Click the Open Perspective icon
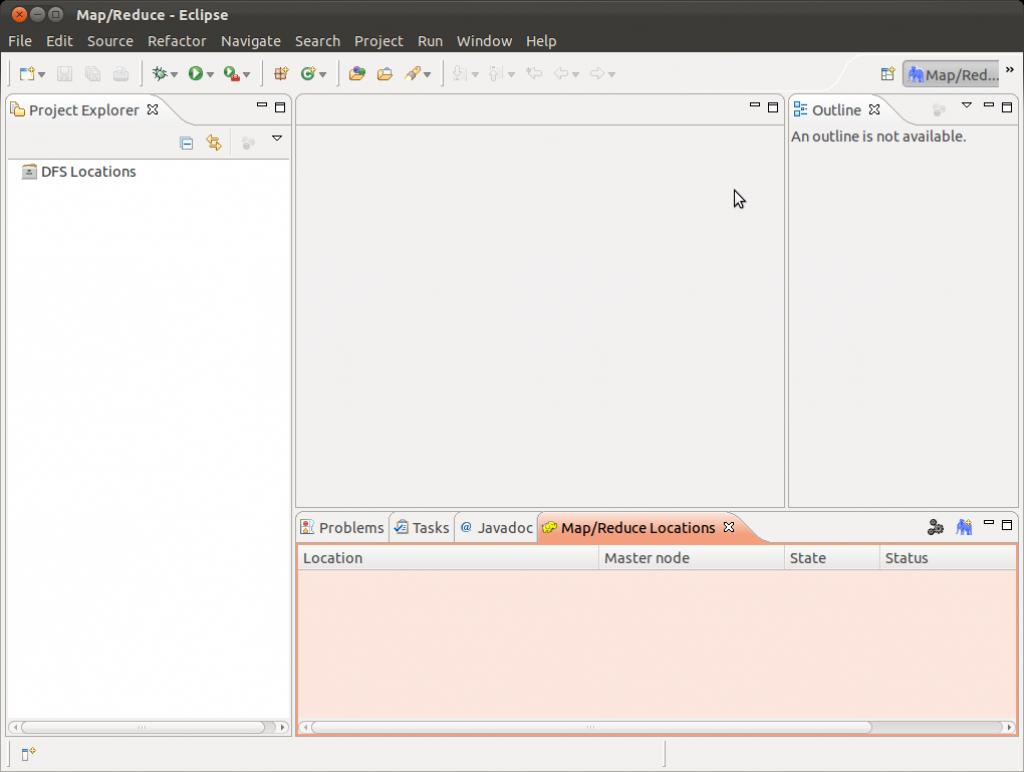 coord(888,74)
